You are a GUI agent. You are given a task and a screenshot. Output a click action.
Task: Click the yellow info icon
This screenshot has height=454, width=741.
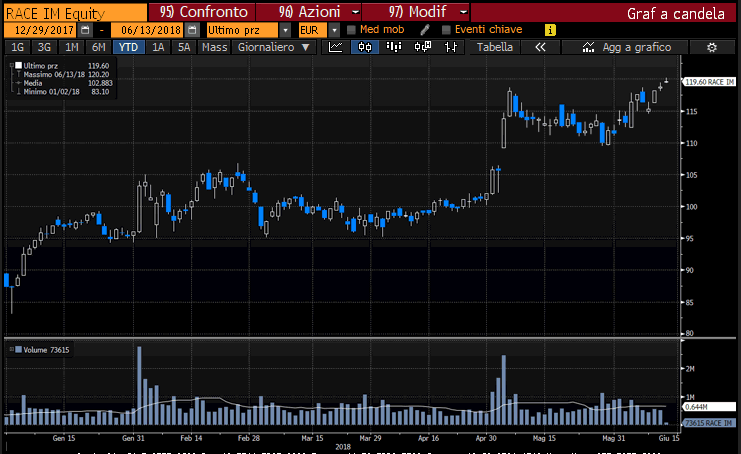pos(550,30)
